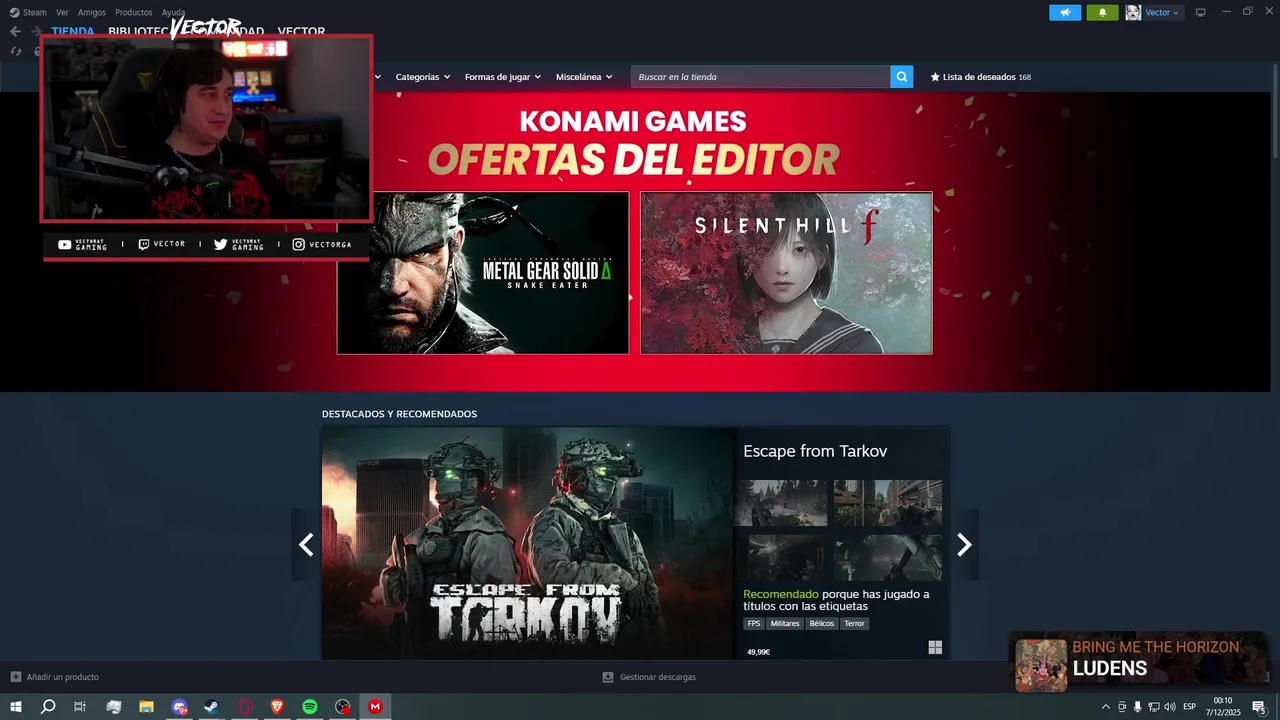
Task: Open the Ver menu
Action: pos(62,12)
